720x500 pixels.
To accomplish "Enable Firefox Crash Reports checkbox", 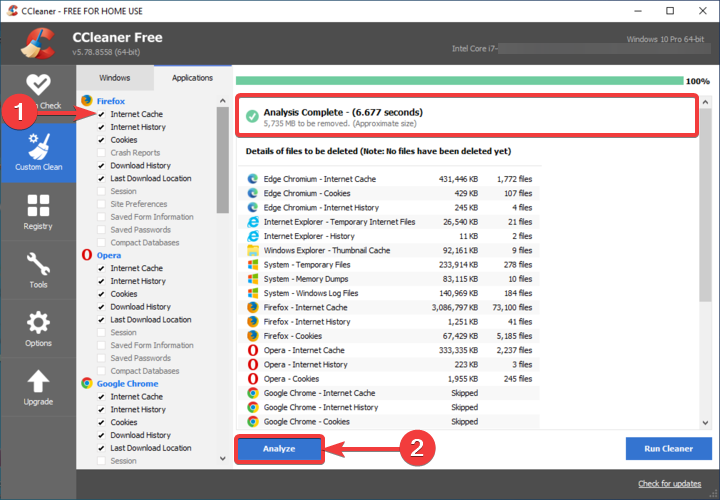I will 101,152.
